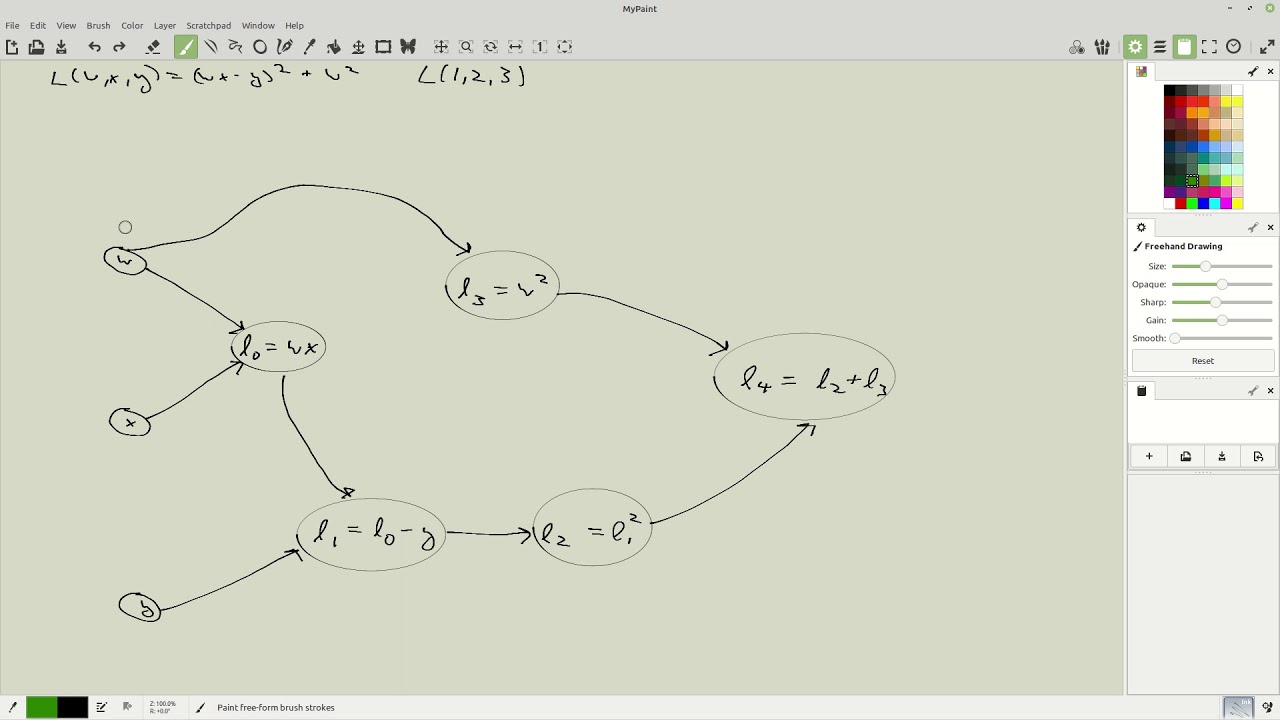The height and width of the screenshot is (720, 1280).
Task: Adjust the Size slider
Action: click(1222, 266)
